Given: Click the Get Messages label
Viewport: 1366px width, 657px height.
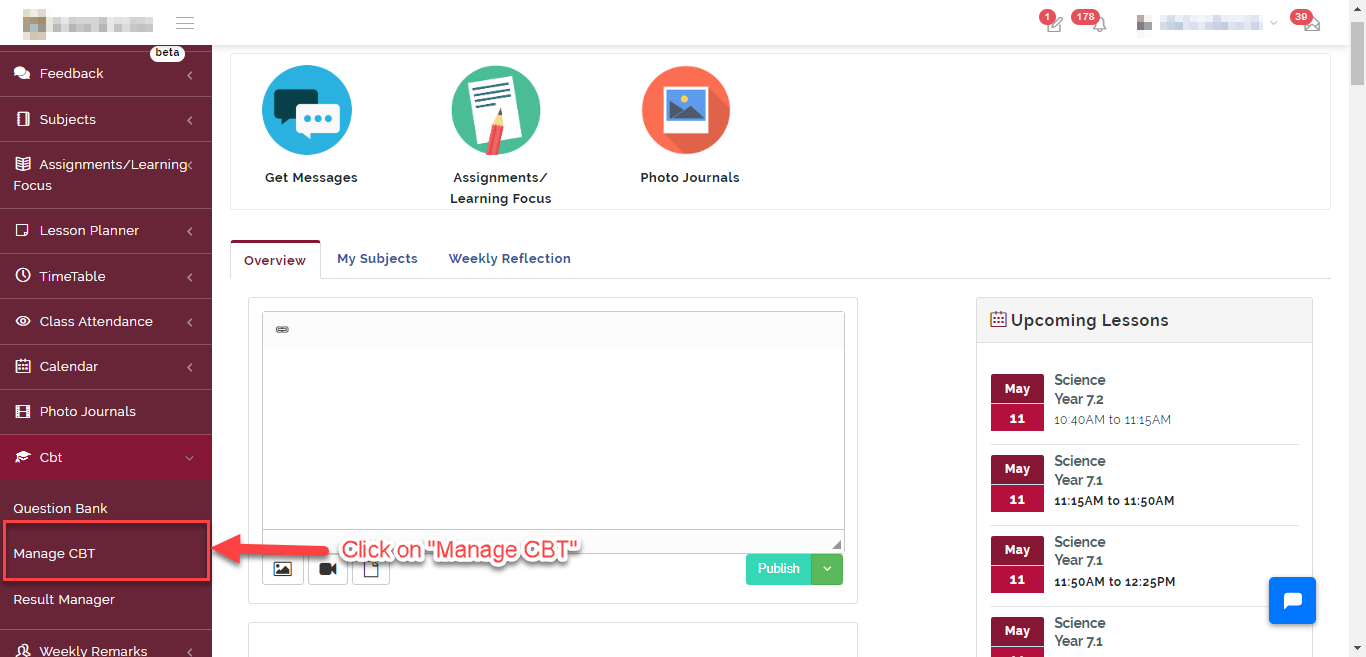Looking at the screenshot, I should [311, 178].
